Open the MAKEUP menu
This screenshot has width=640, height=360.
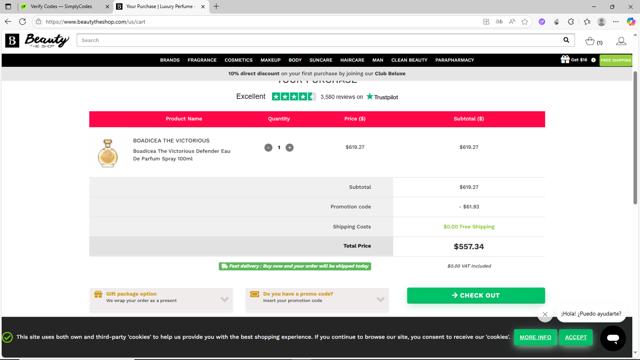271,60
